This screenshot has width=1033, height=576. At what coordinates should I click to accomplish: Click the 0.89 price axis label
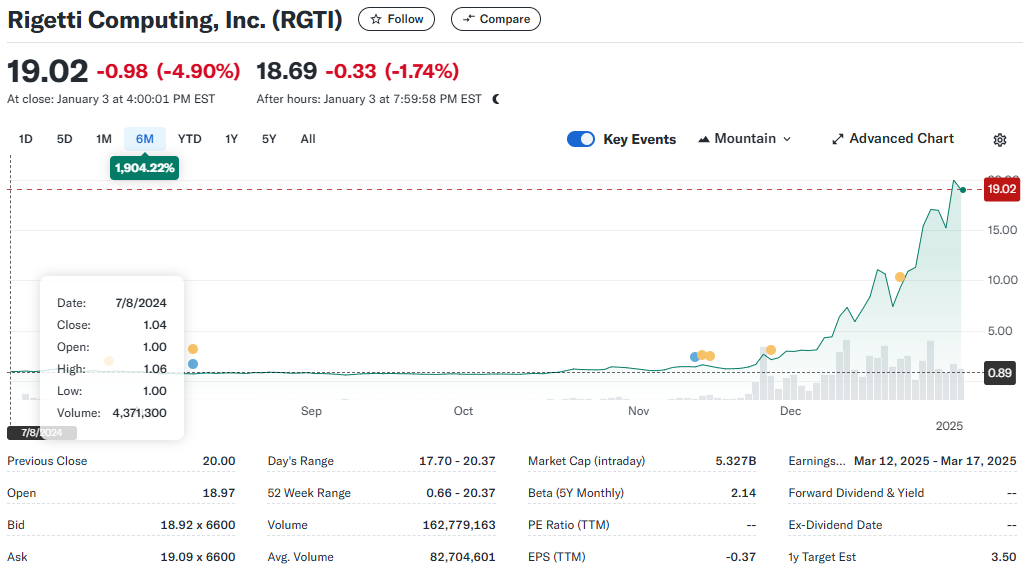[999, 373]
